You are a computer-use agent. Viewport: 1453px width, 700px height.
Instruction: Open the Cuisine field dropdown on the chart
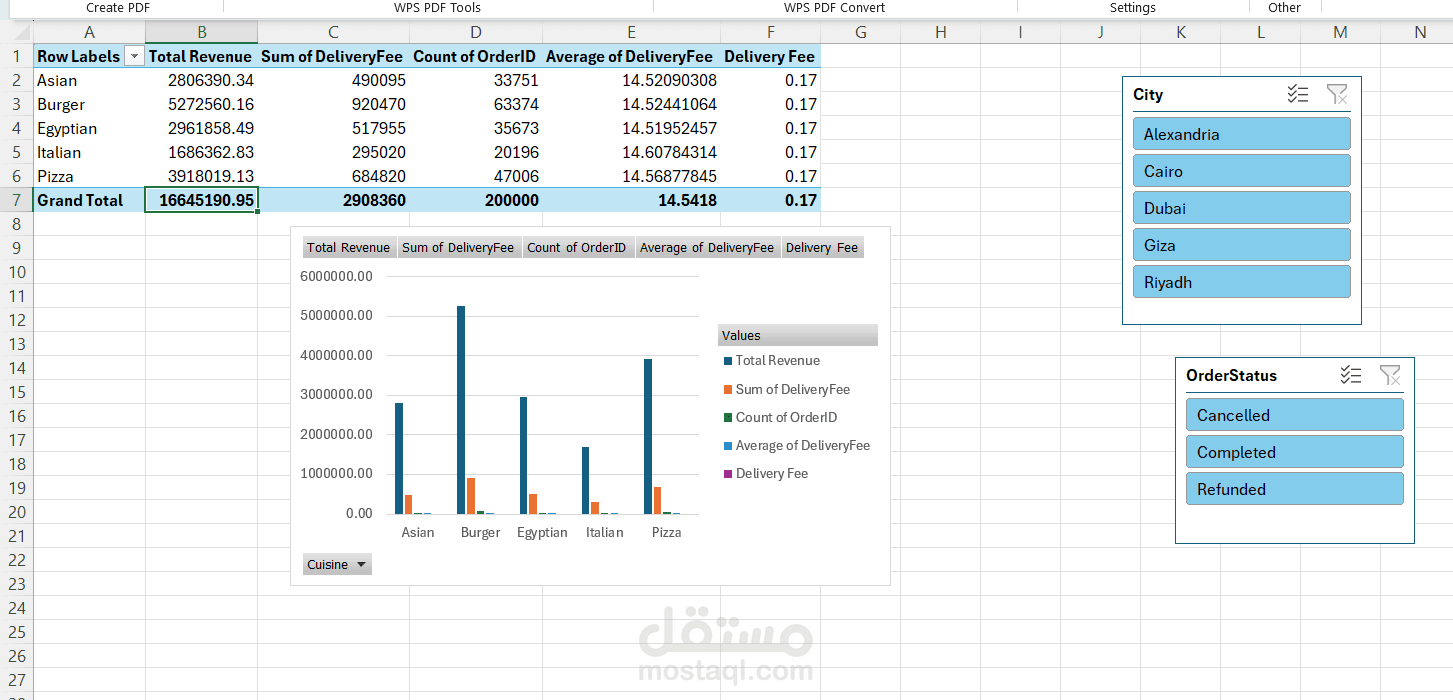coord(337,565)
